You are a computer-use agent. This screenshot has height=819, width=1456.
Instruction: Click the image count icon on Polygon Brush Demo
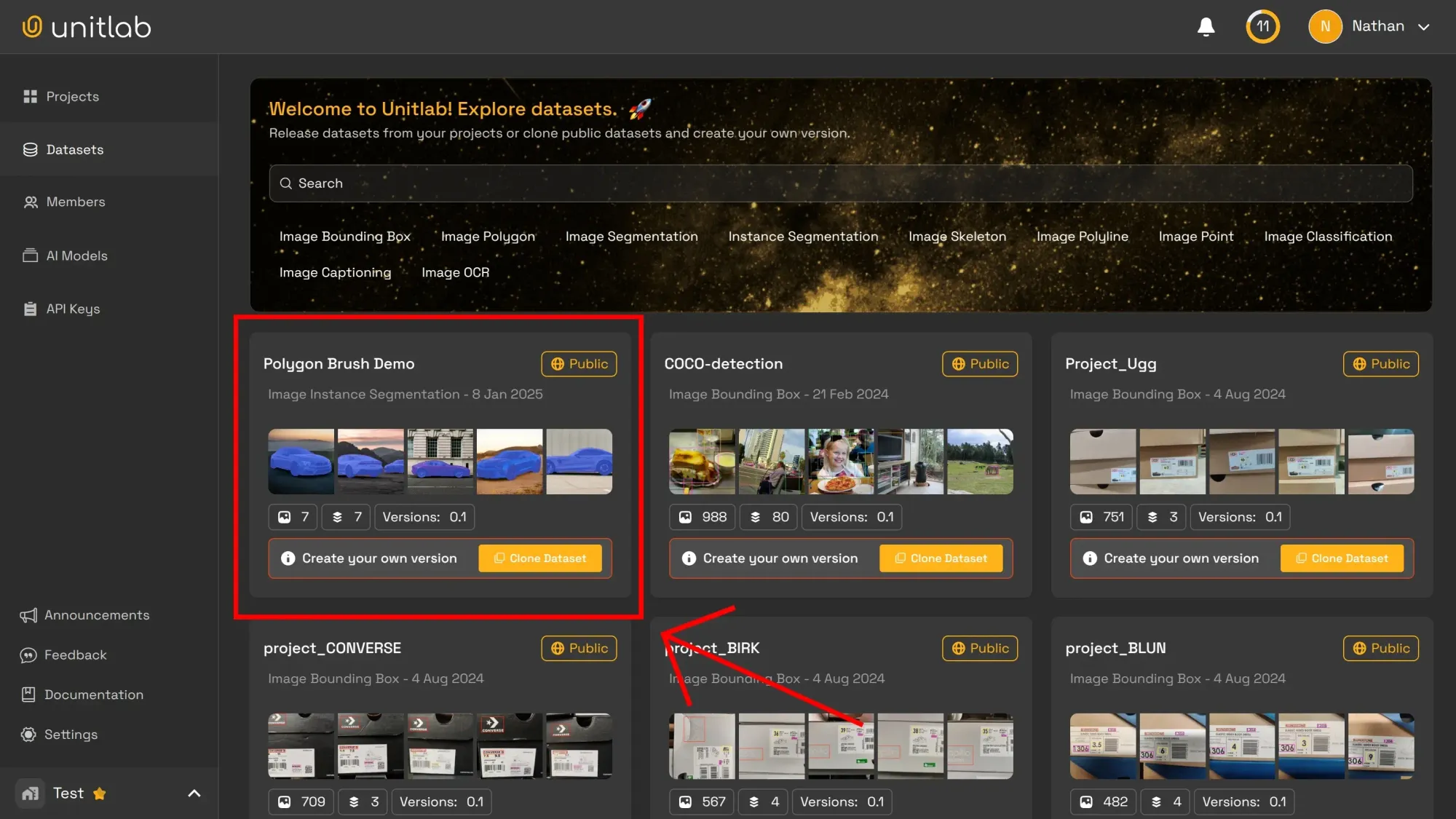click(285, 517)
